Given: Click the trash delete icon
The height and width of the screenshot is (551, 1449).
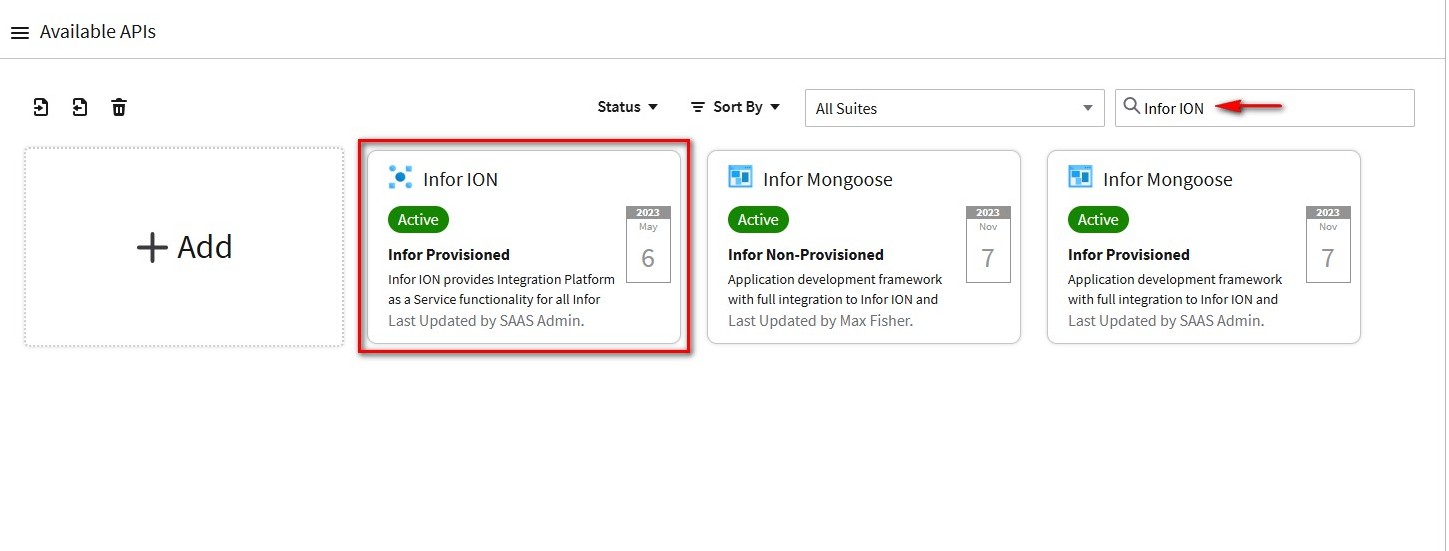Looking at the screenshot, I should (x=119, y=107).
